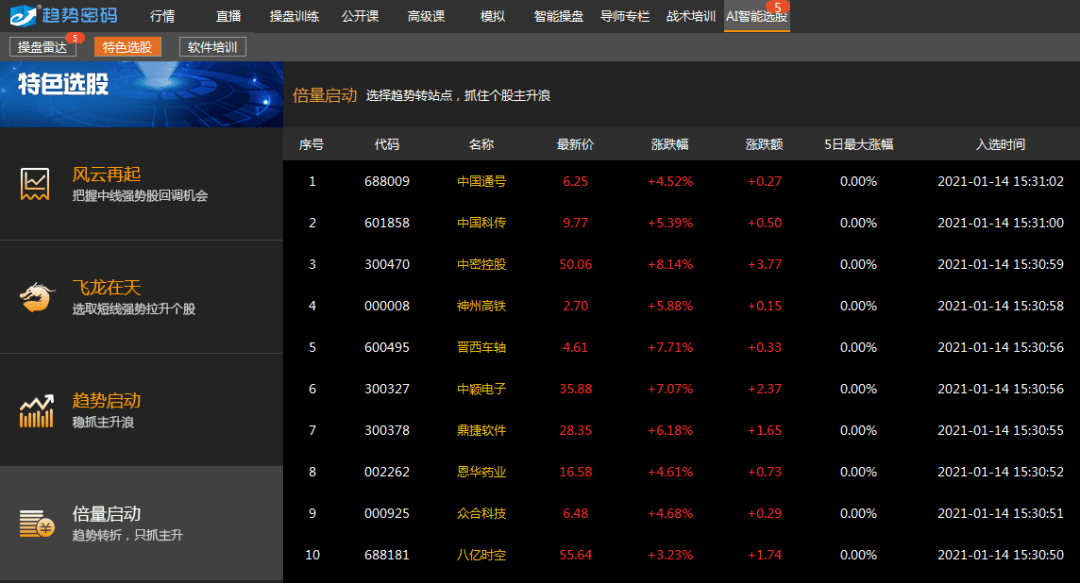Sort by 序号 column header
The image size is (1080, 583).
(311, 144)
